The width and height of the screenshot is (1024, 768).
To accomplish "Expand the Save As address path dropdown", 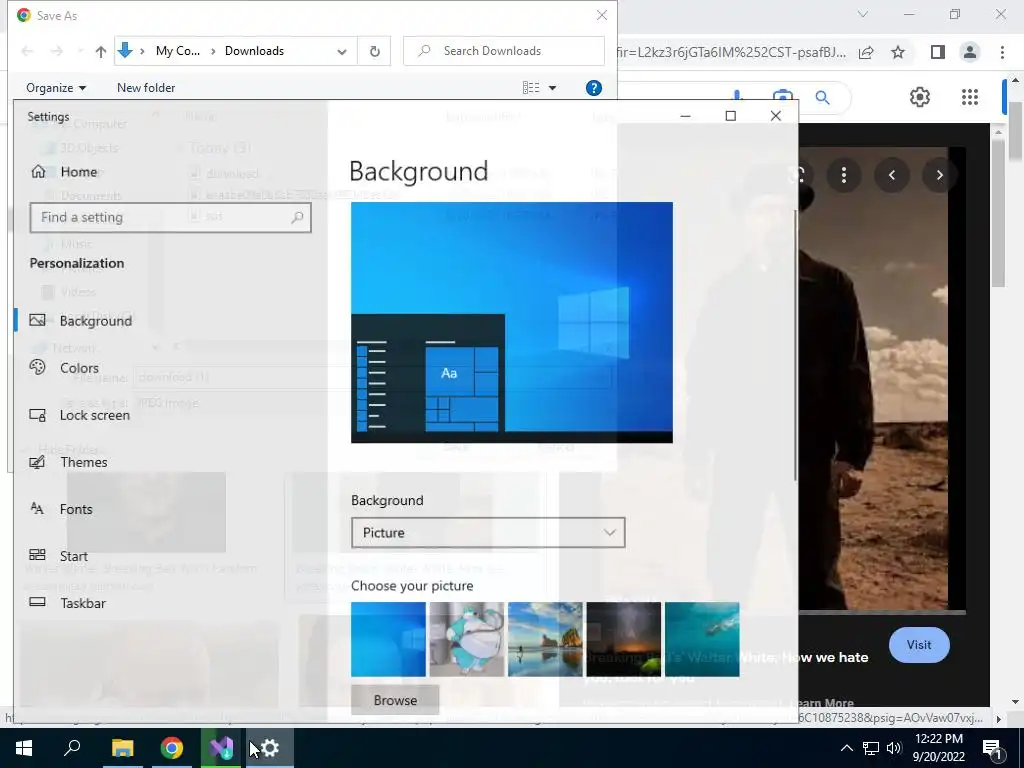I will 342,52.
